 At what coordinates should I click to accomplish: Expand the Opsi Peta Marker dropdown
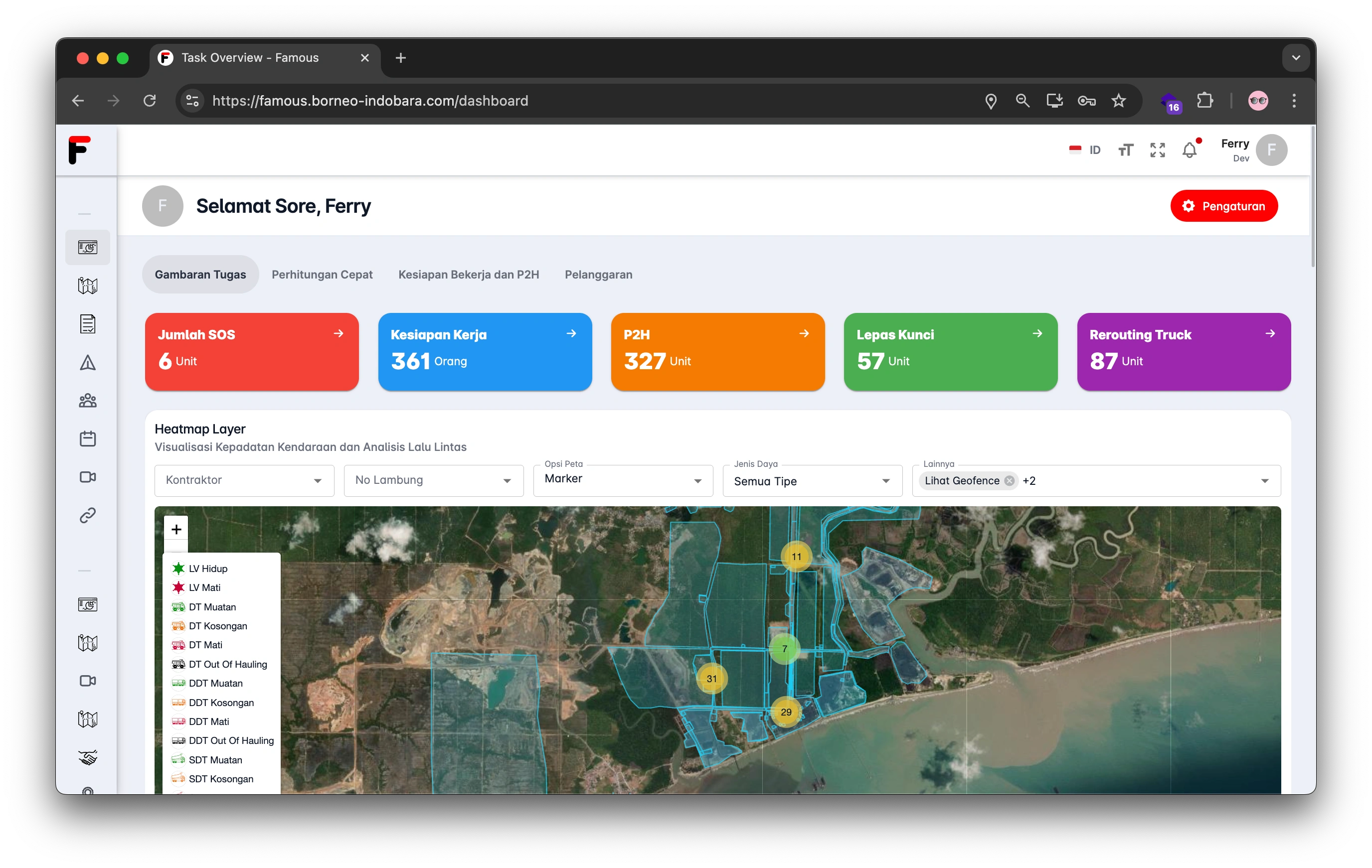point(622,480)
